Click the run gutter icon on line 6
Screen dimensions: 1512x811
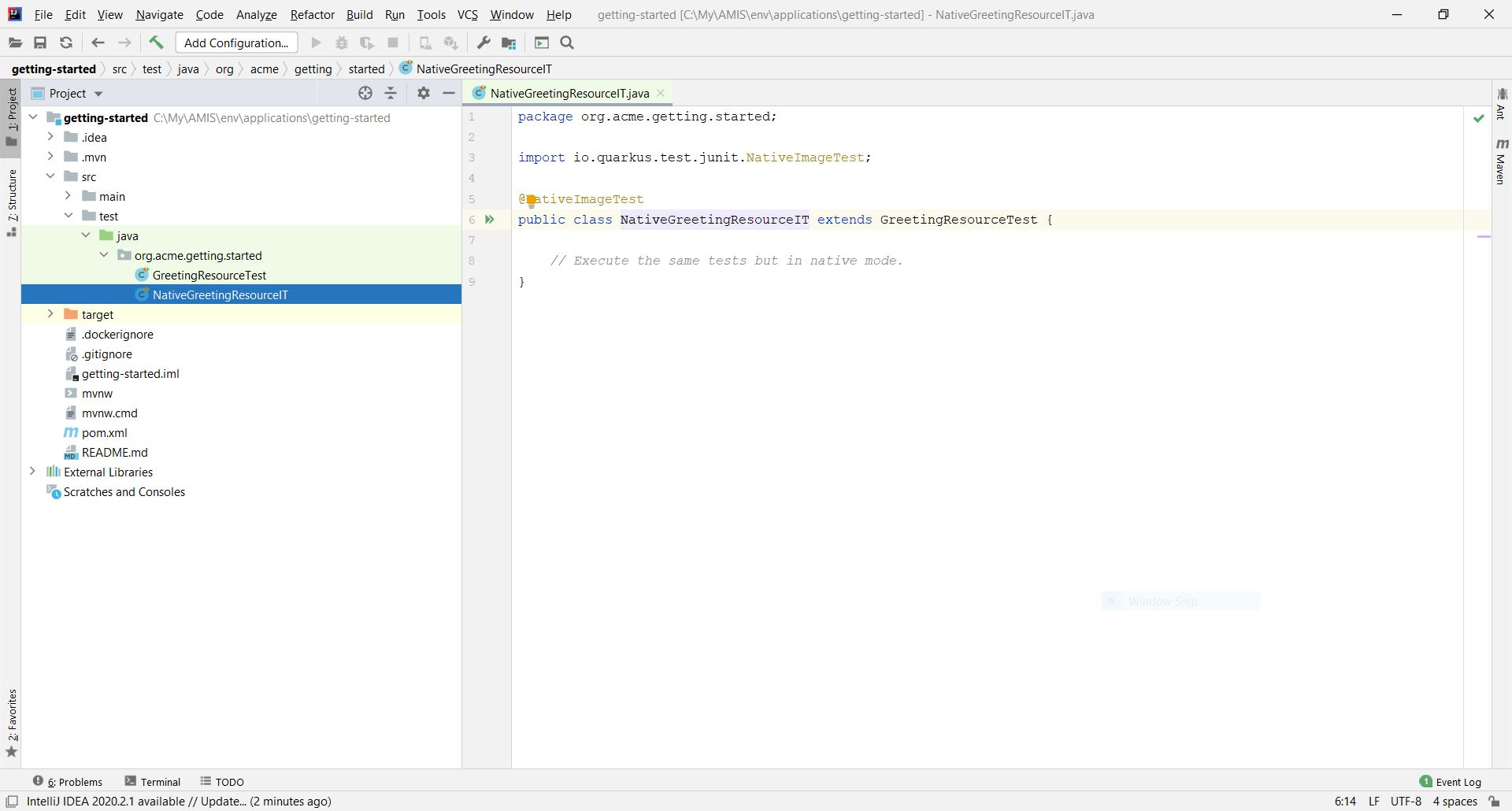coord(489,220)
